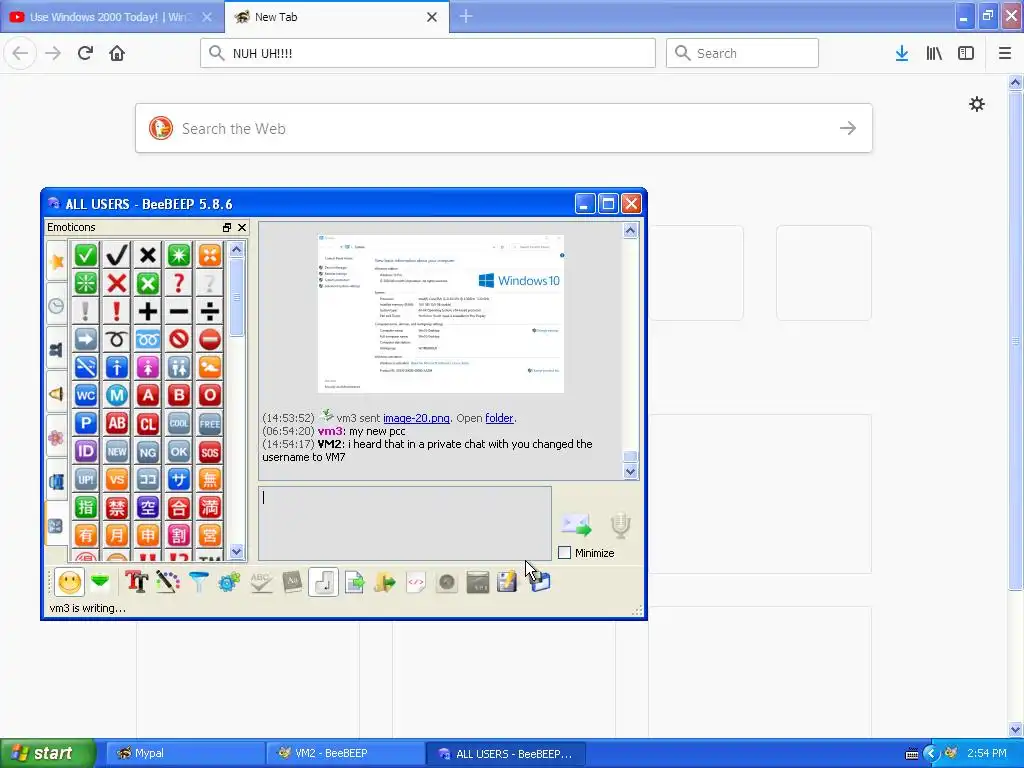Open the image-20.png link
The width and height of the screenshot is (1024, 768).
pos(416,418)
